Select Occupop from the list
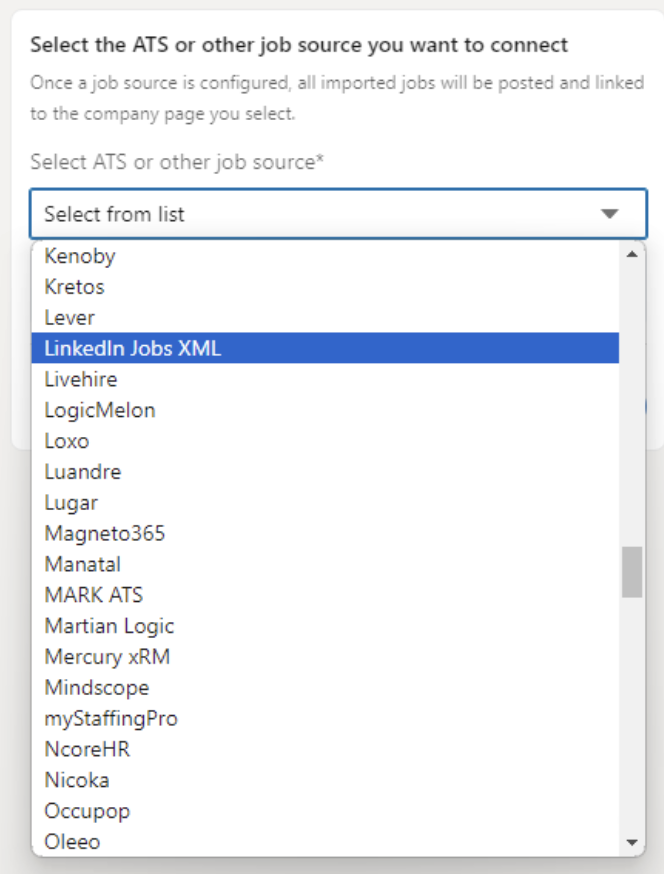Screen dimensions: 664x874 [88, 811]
